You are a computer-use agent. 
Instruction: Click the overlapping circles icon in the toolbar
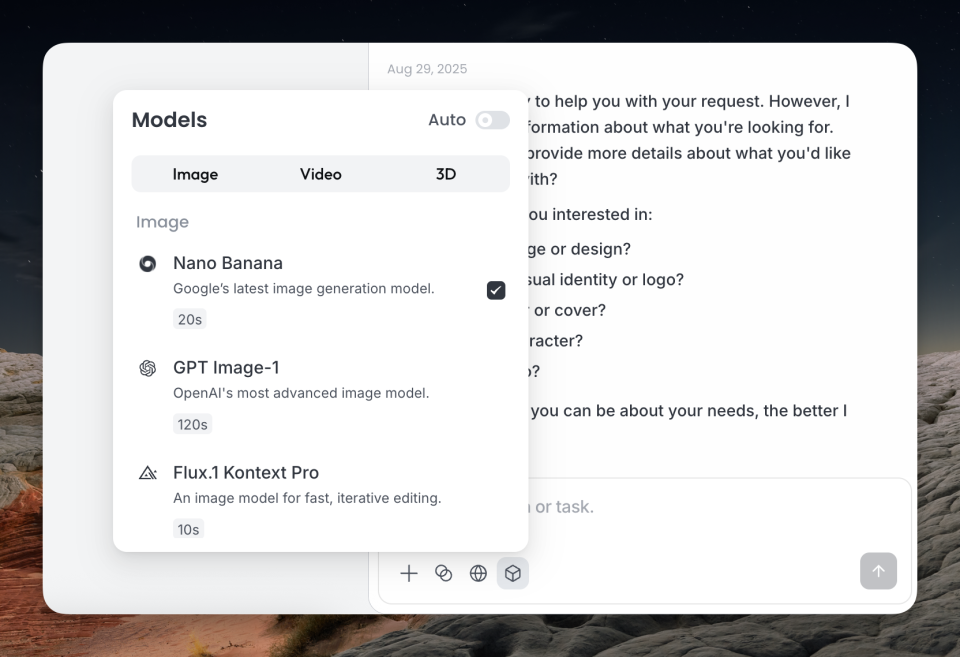pos(444,573)
